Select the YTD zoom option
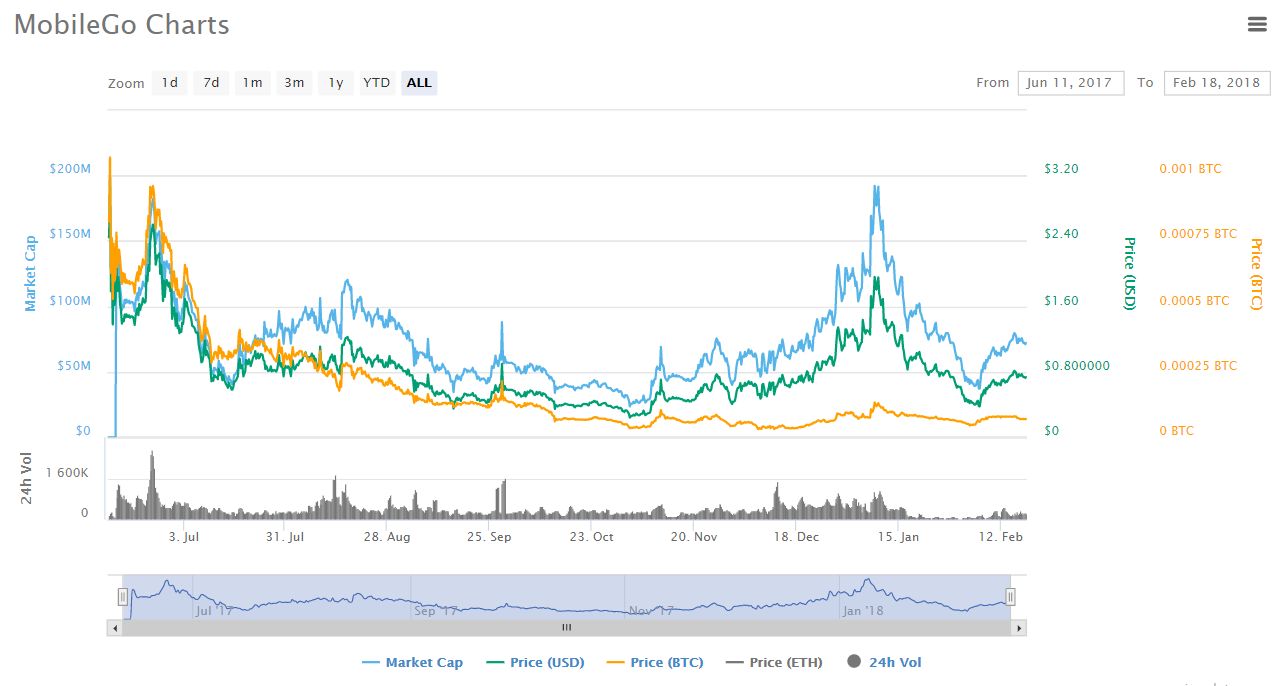Image resolution: width=1286 pixels, height=686 pixels. coord(377,83)
